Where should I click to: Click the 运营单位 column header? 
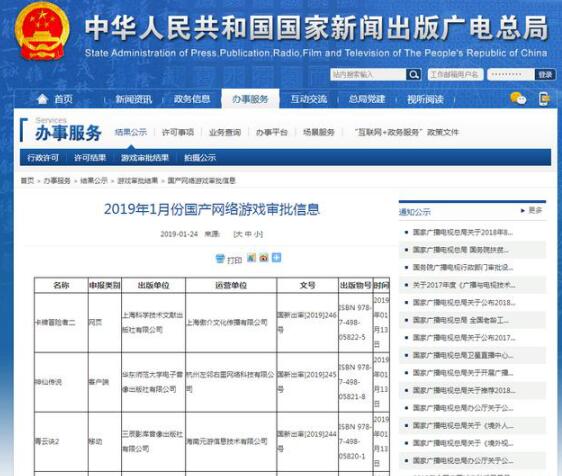pyautogui.click(x=231, y=285)
